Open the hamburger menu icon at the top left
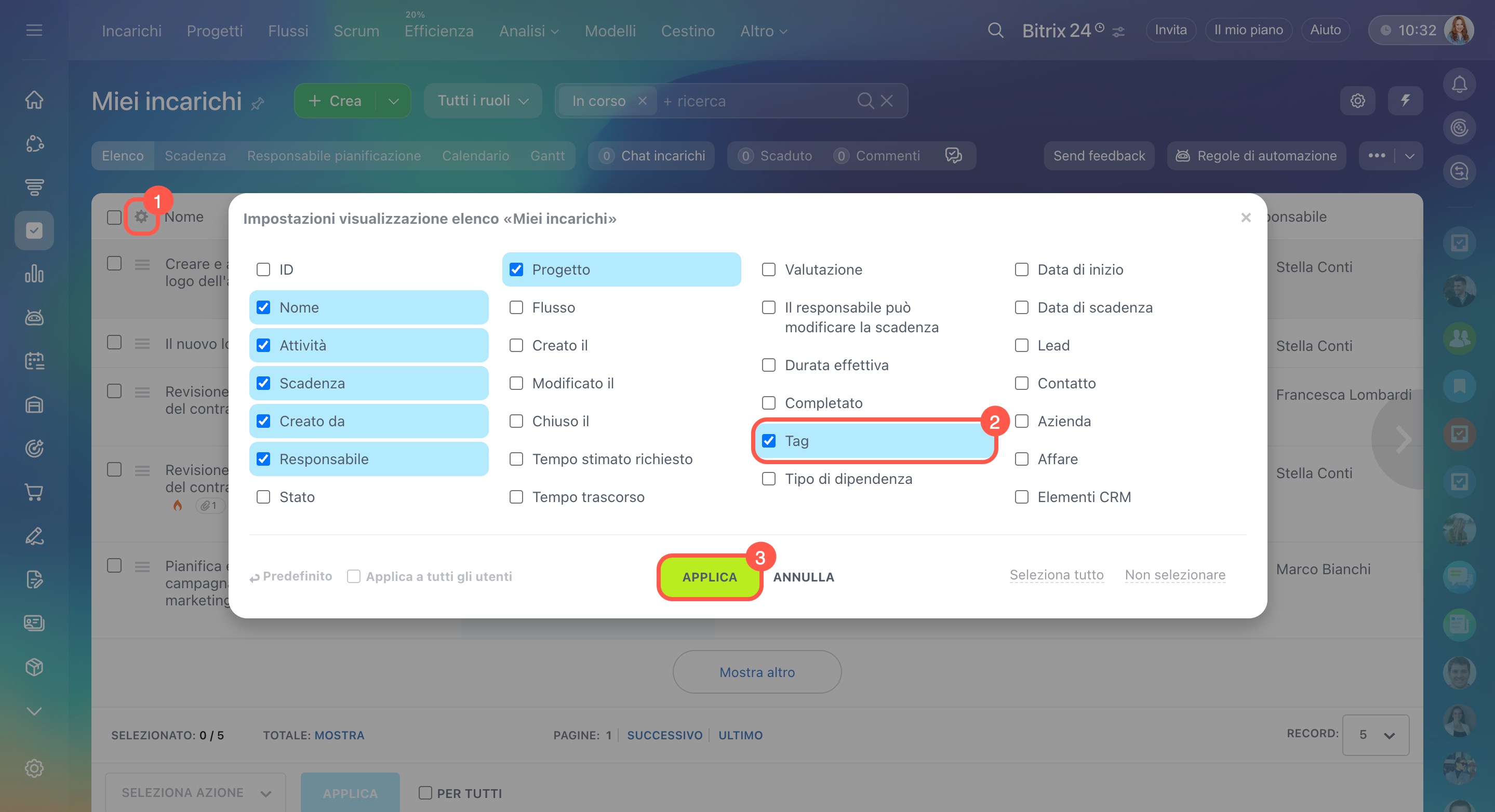The height and width of the screenshot is (812, 1495). pos(34,30)
